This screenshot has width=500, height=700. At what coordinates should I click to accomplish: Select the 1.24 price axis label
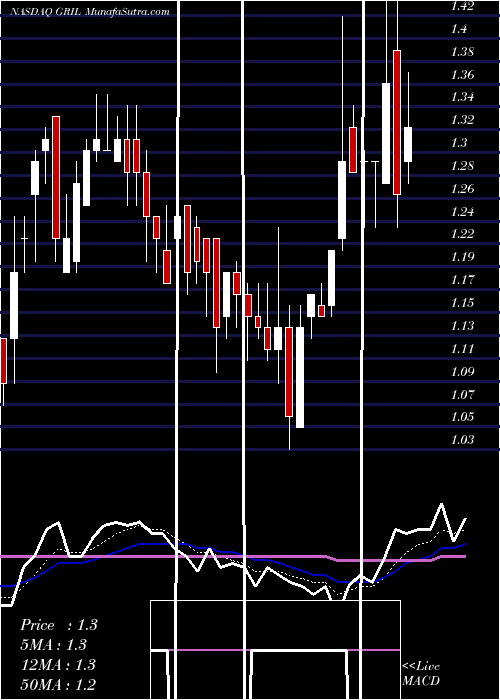point(462,211)
